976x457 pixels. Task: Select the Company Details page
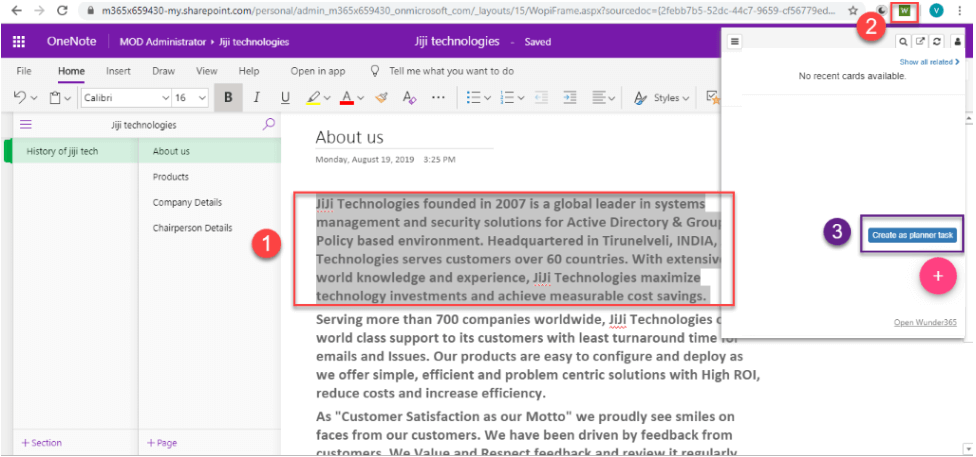coord(187,202)
